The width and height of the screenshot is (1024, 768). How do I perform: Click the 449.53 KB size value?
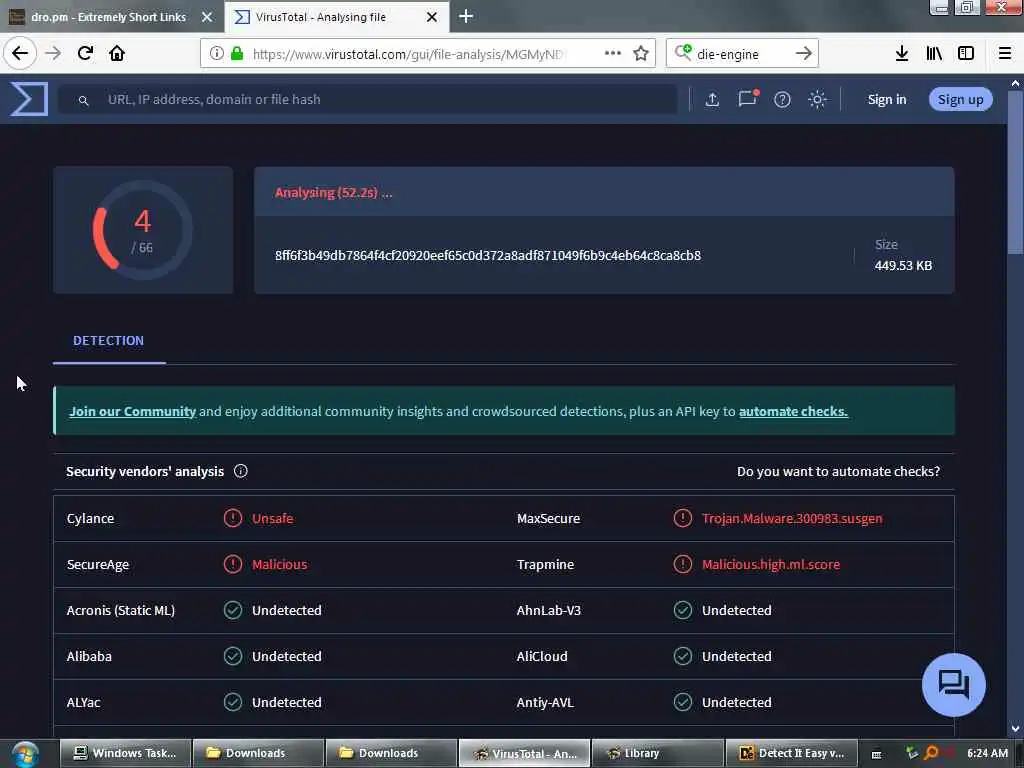click(903, 265)
